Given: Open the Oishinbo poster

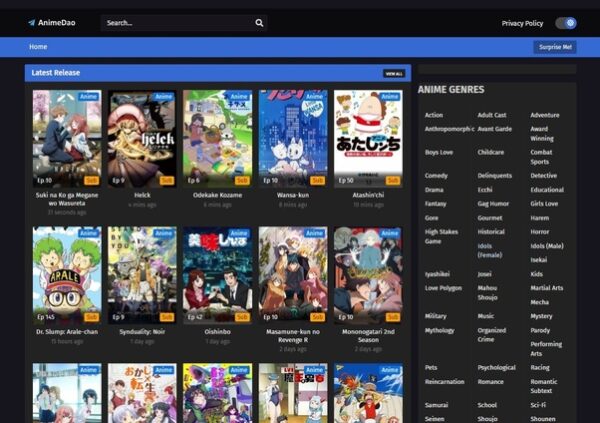Looking at the screenshot, I should (217, 275).
